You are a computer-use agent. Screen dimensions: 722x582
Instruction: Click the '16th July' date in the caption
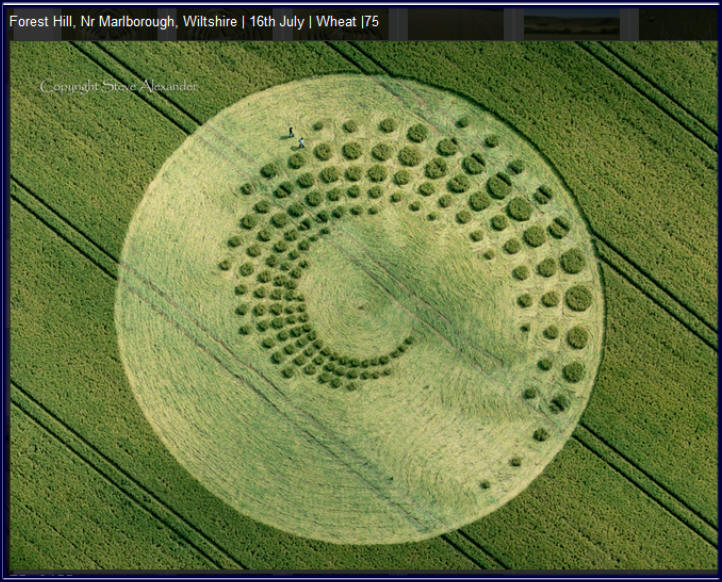277,22
